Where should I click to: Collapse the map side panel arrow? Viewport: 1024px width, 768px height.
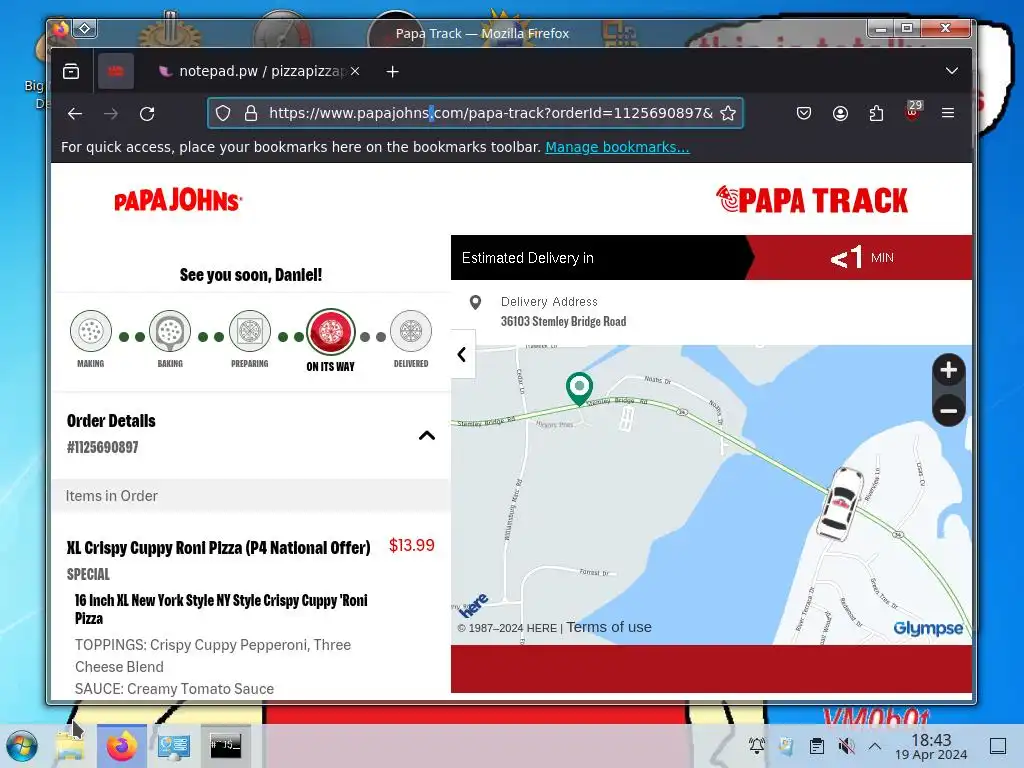[462, 354]
